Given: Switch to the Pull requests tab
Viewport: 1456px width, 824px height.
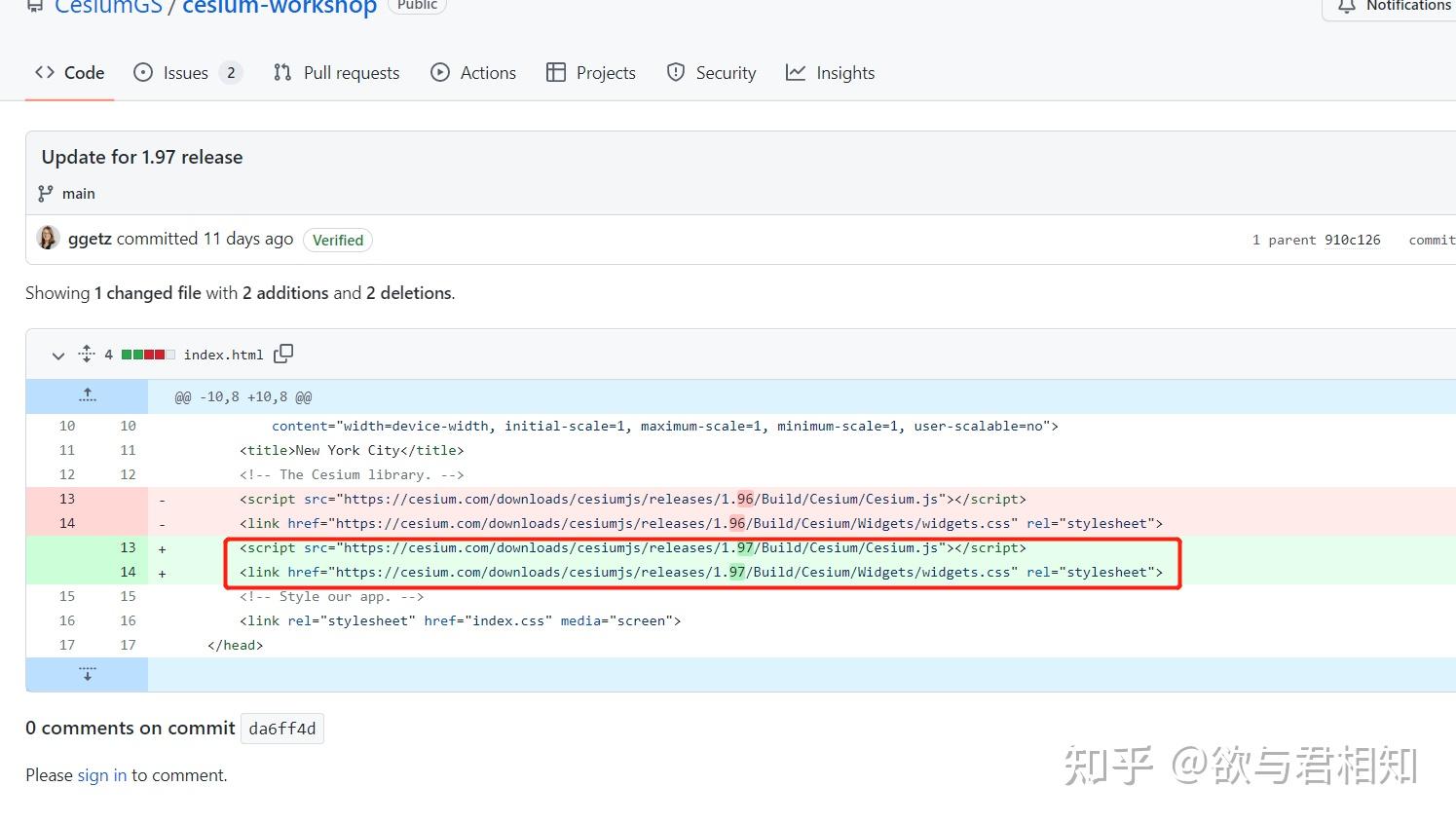Looking at the screenshot, I should click(351, 72).
